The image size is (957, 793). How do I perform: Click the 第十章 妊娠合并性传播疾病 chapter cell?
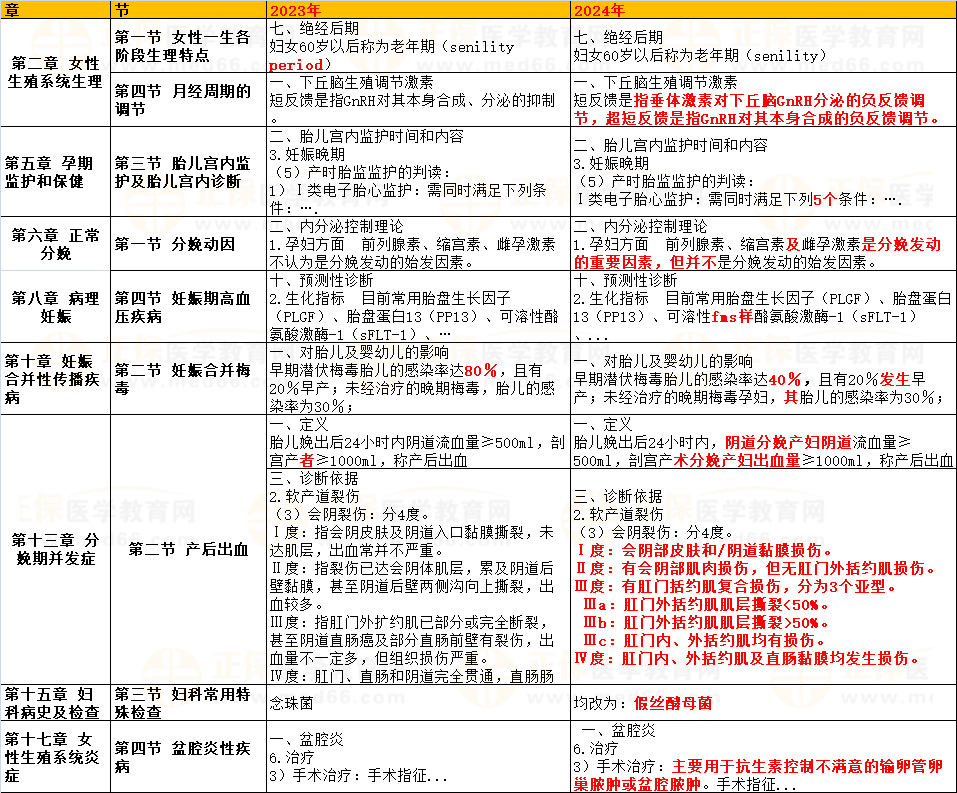55,379
